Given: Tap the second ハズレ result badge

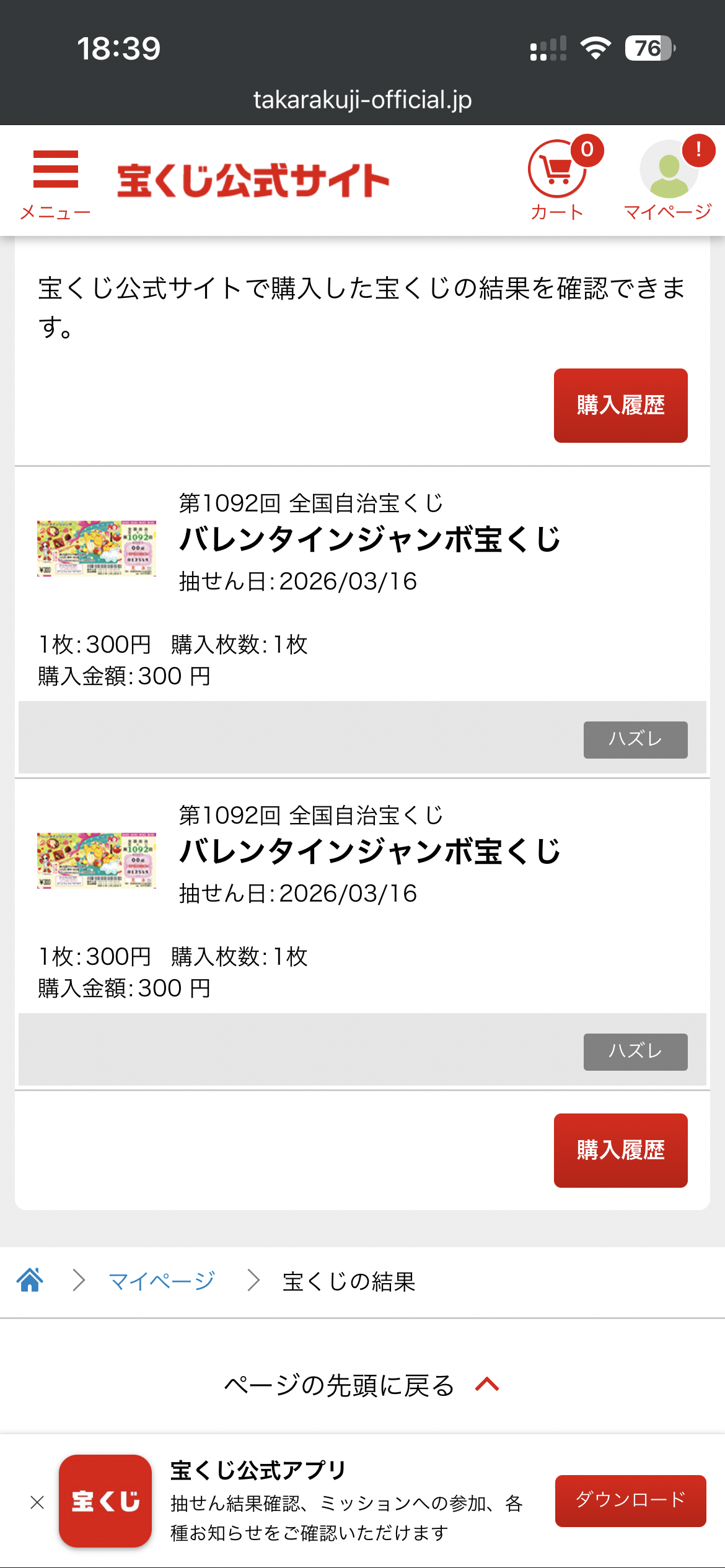Looking at the screenshot, I should coord(635,1052).
